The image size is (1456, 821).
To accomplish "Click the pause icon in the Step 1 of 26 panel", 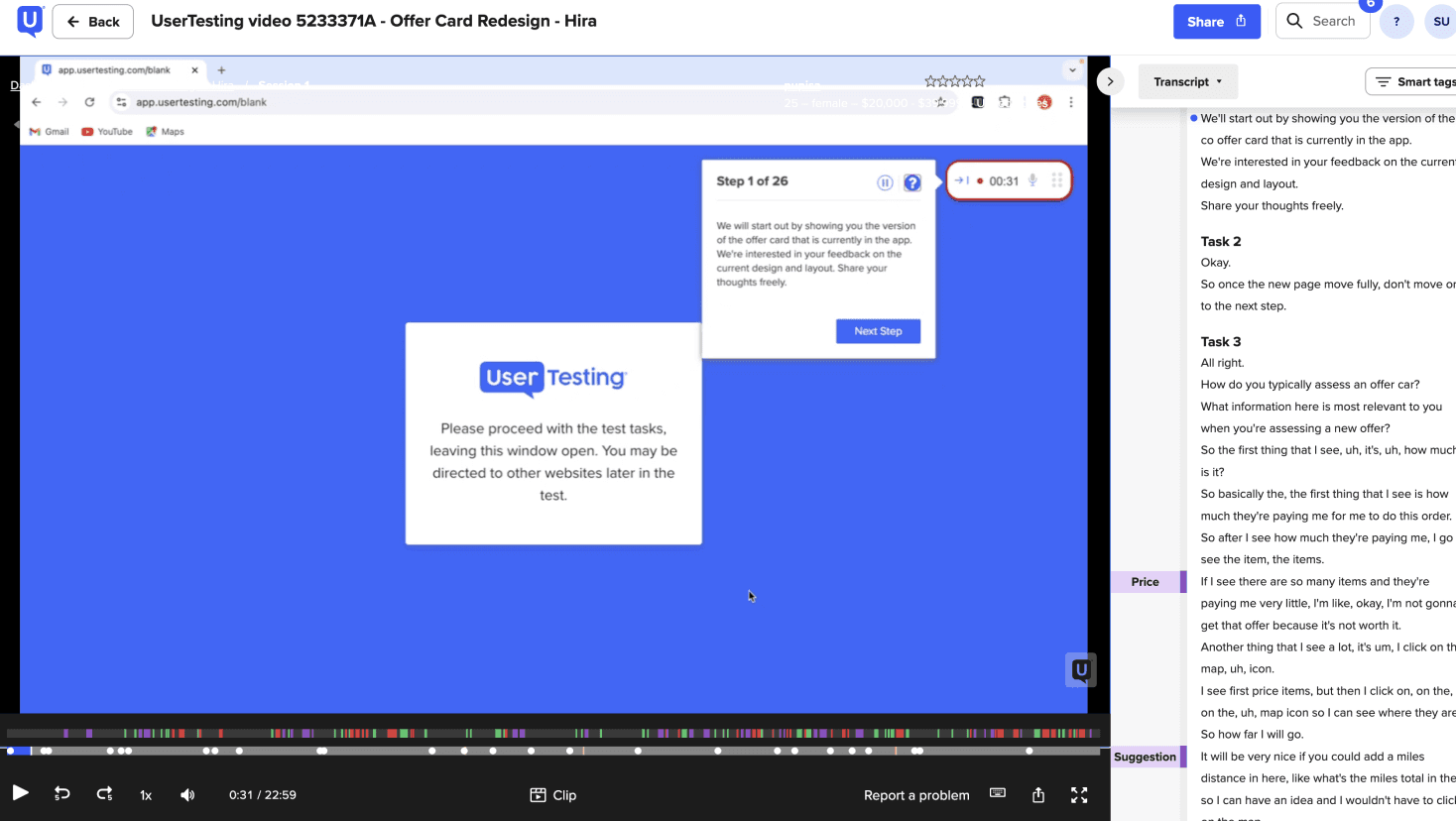I will (885, 182).
